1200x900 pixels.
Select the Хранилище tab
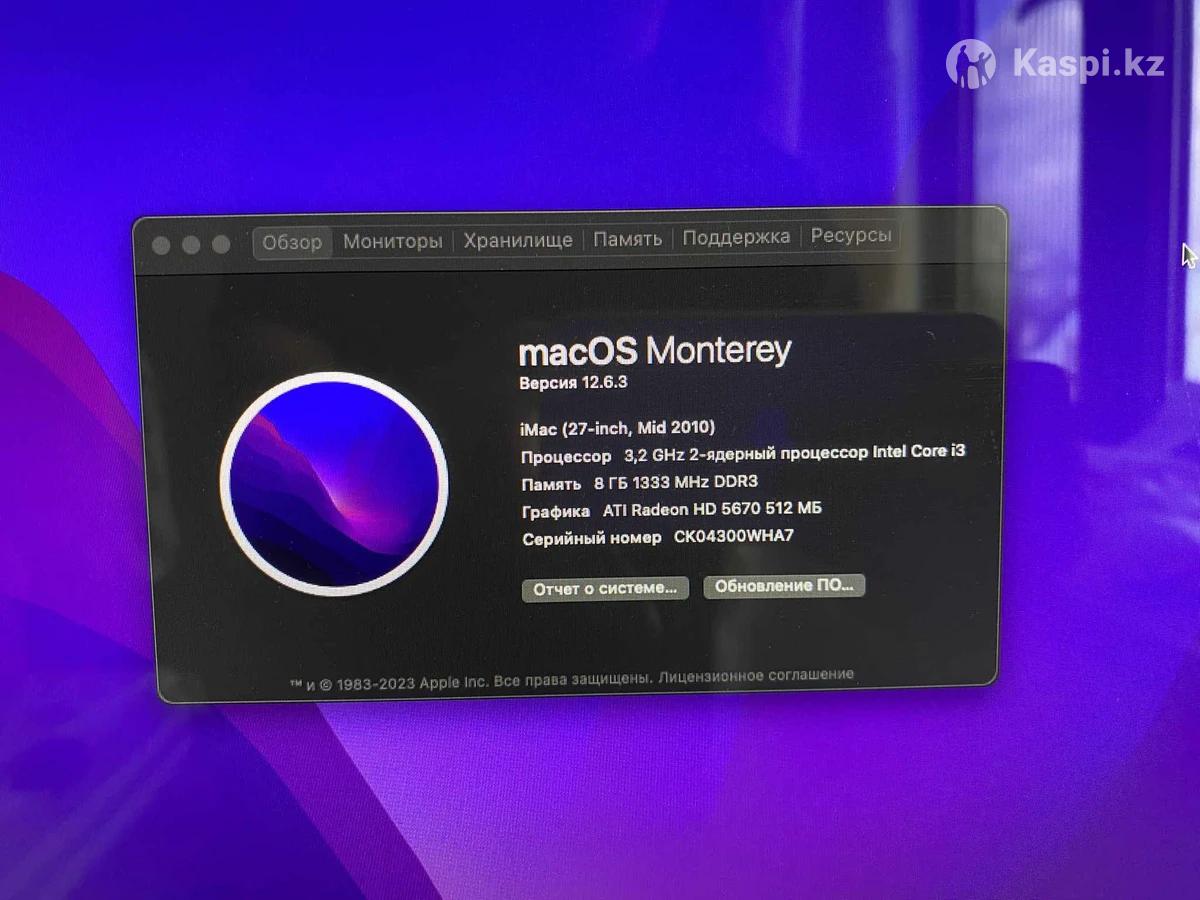[x=518, y=240]
